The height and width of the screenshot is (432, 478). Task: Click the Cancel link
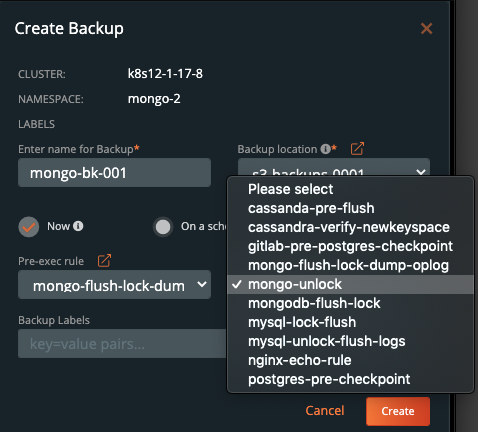[x=325, y=411]
